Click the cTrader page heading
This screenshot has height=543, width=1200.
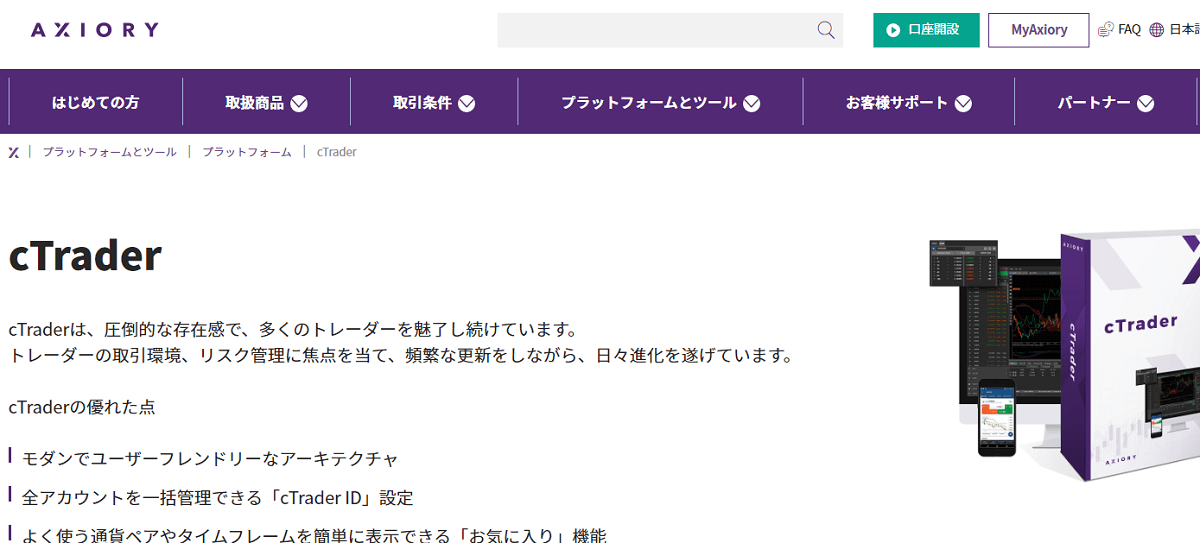85,255
